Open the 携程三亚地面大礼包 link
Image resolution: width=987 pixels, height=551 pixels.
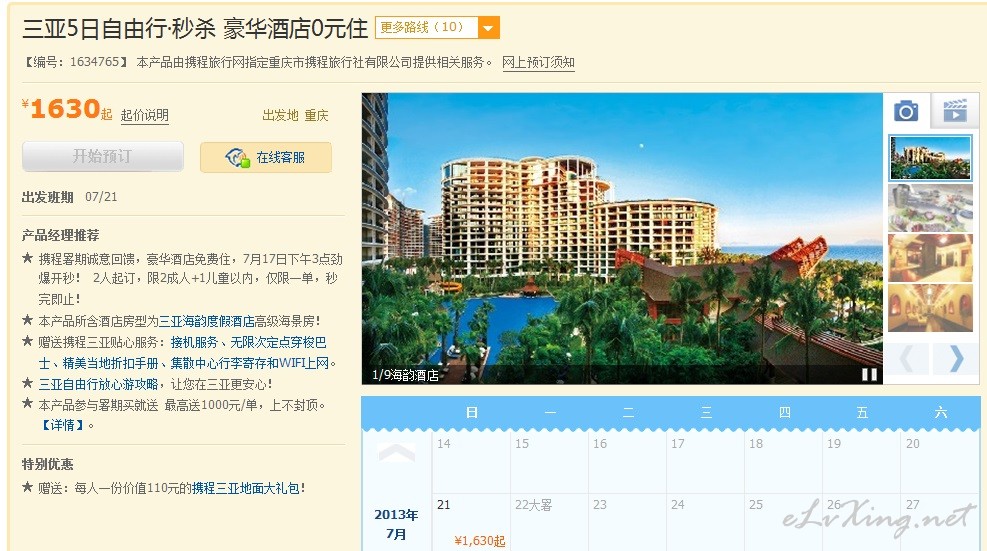coord(245,488)
